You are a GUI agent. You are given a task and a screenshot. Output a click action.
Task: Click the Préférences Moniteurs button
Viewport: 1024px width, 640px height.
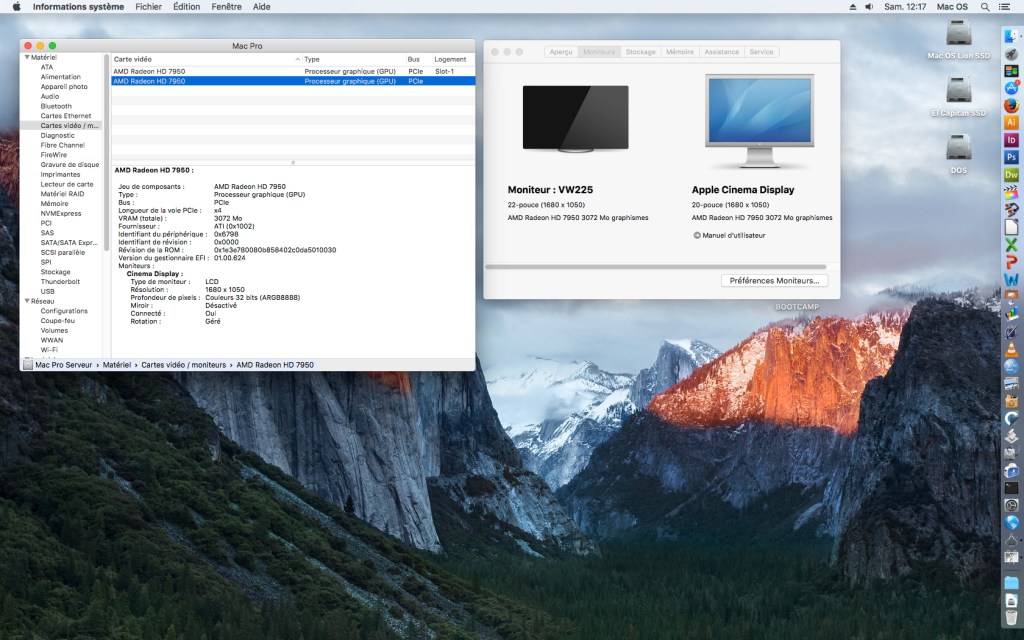774,281
